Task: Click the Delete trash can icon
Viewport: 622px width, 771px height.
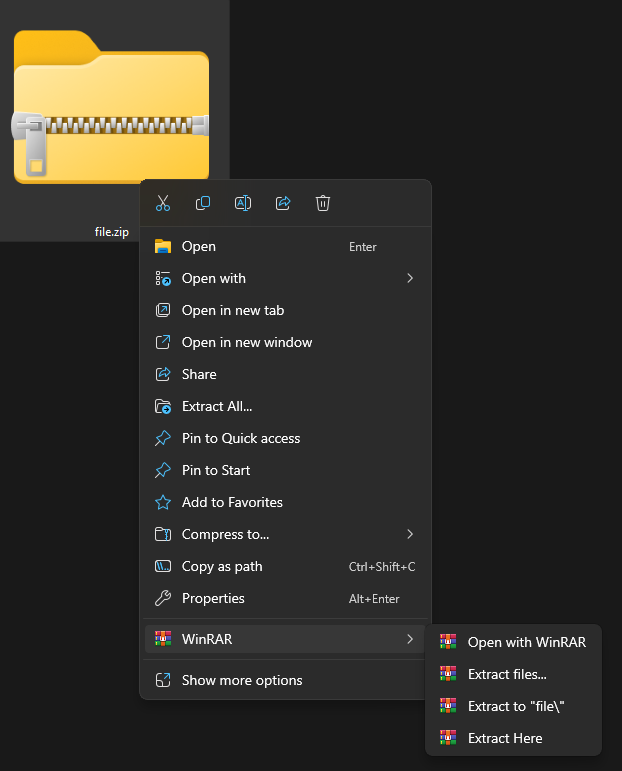Action: [323, 203]
